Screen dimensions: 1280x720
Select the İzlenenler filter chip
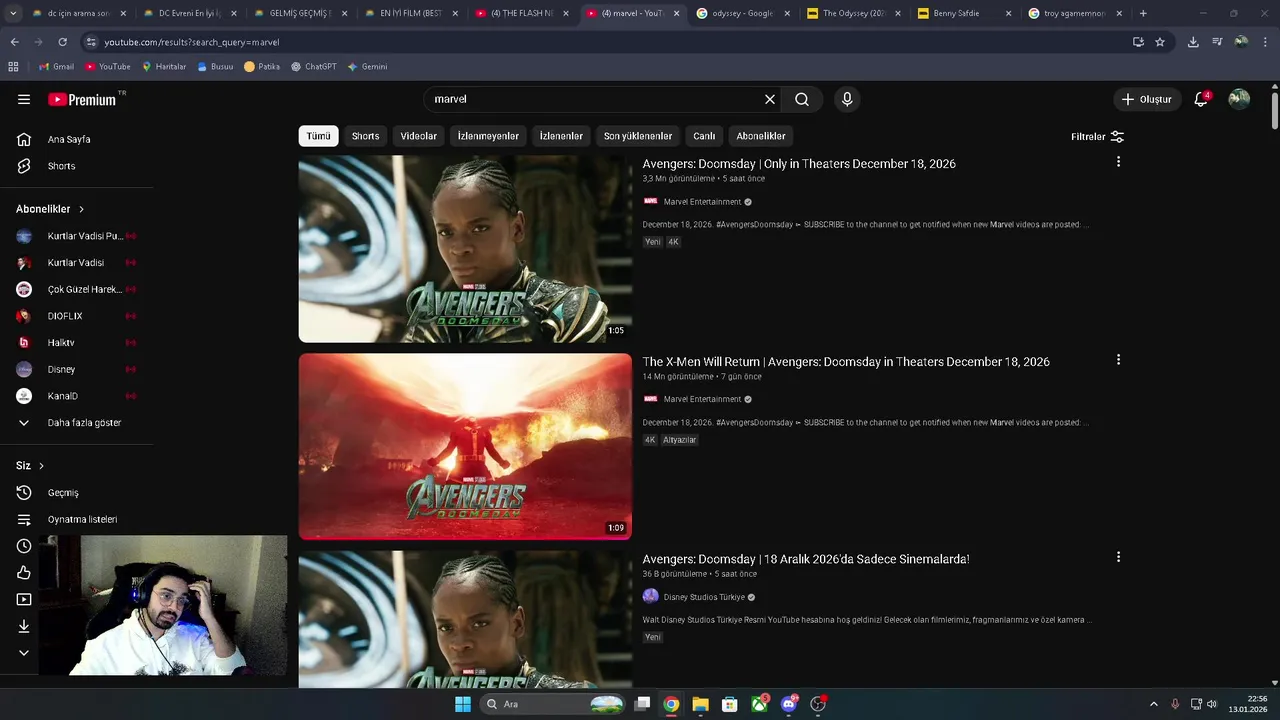point(561,136)
